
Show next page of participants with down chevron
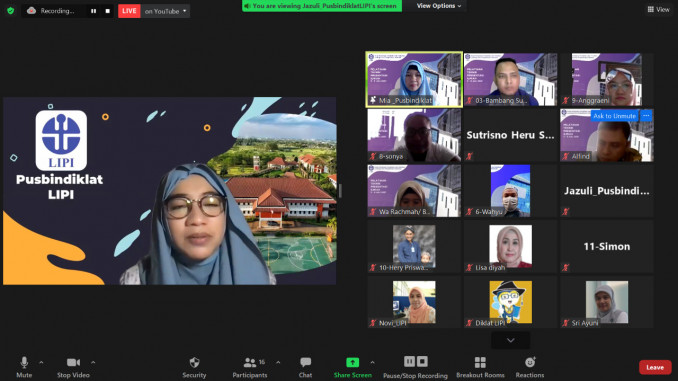pyautogui.click(x=511, y=340)
